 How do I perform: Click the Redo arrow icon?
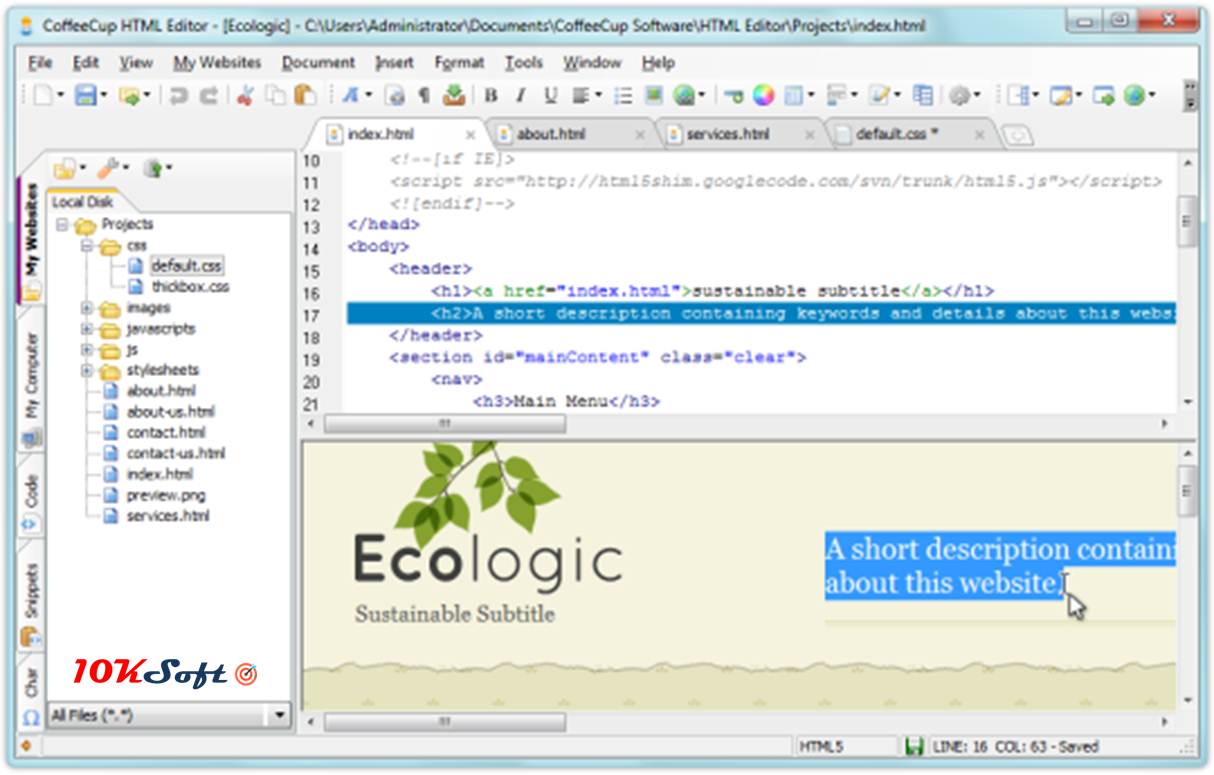tap(208, 95)
